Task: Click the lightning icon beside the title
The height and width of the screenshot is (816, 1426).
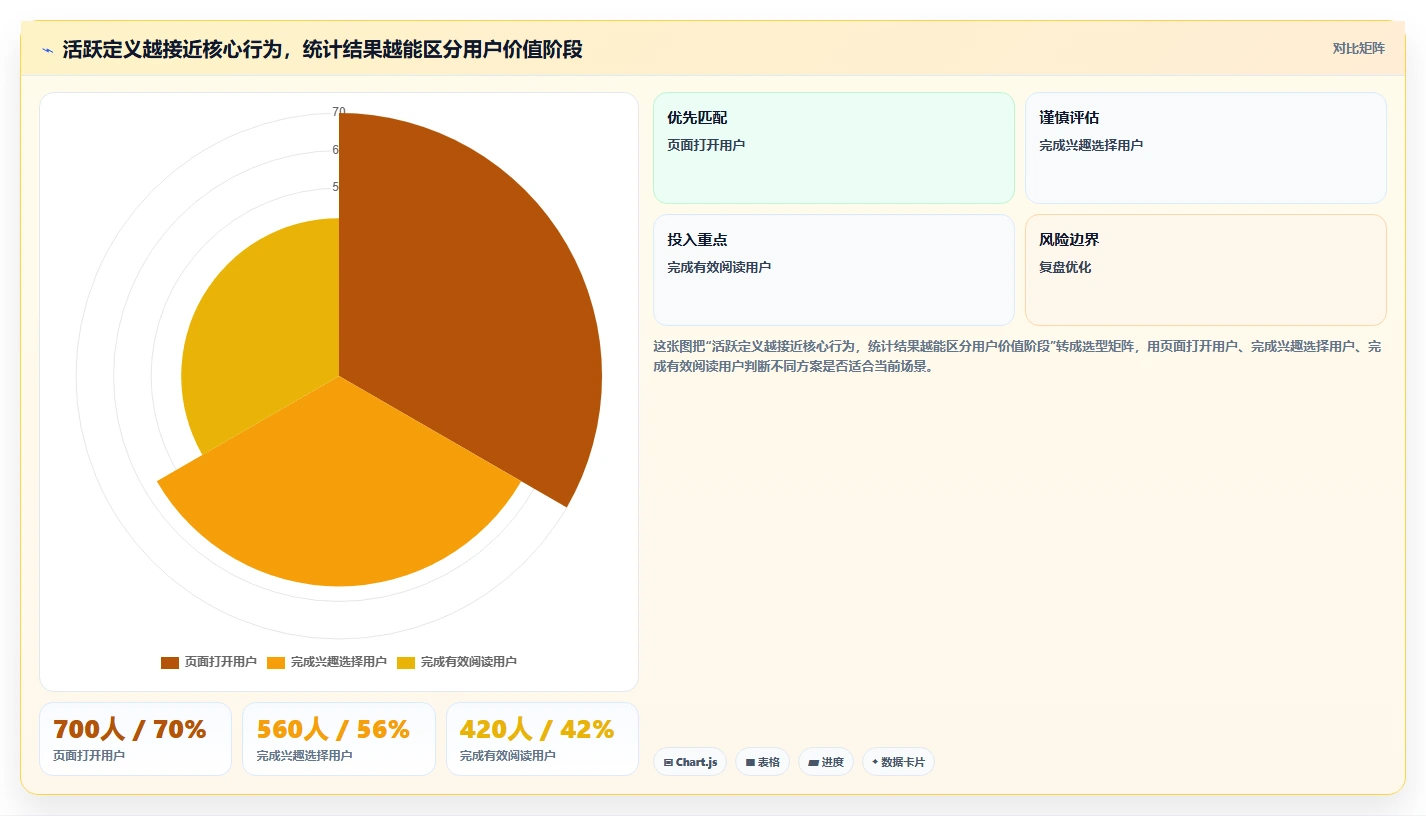Action: pos(47,50)
